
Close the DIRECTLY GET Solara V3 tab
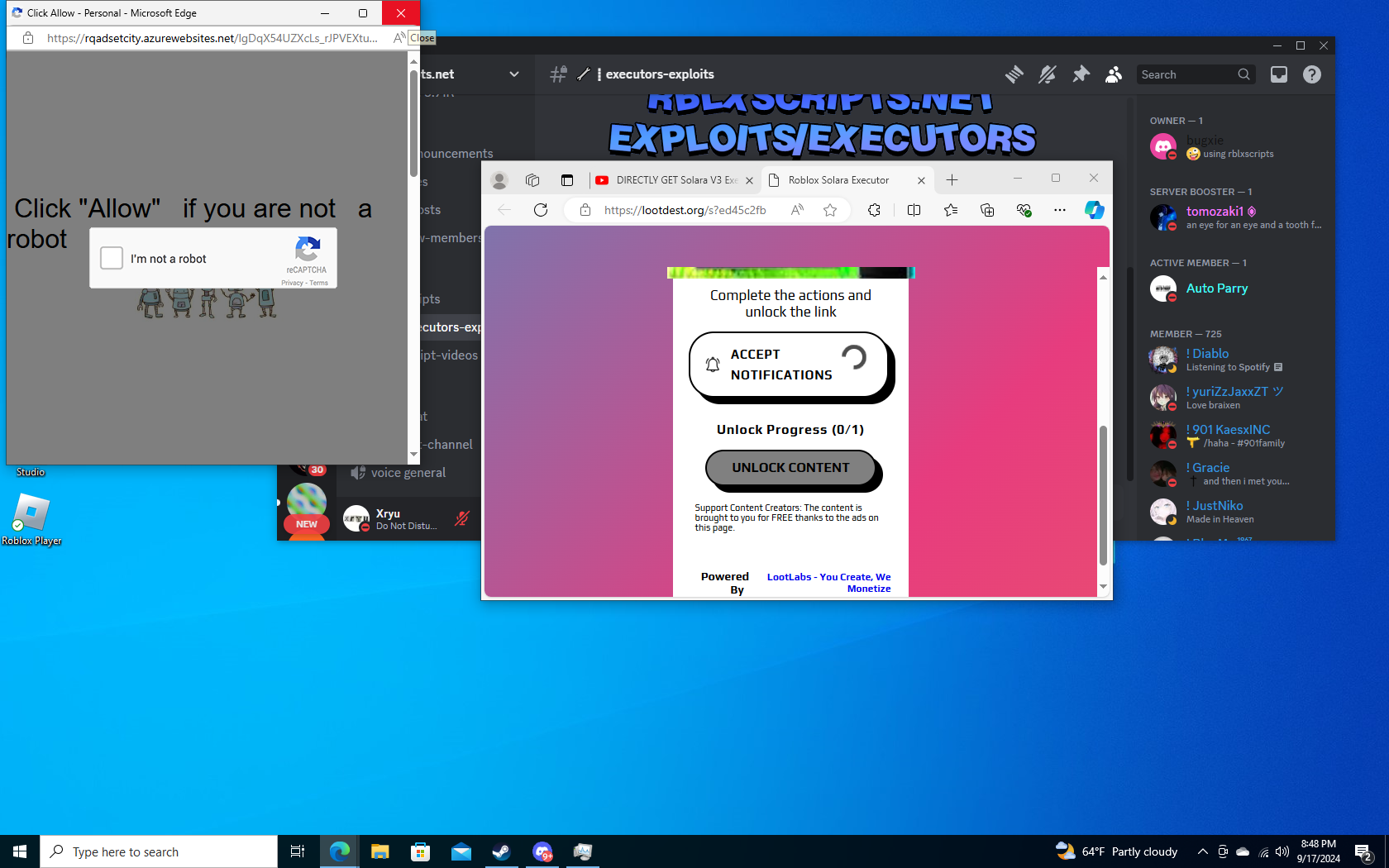click(x=749, y=180)
